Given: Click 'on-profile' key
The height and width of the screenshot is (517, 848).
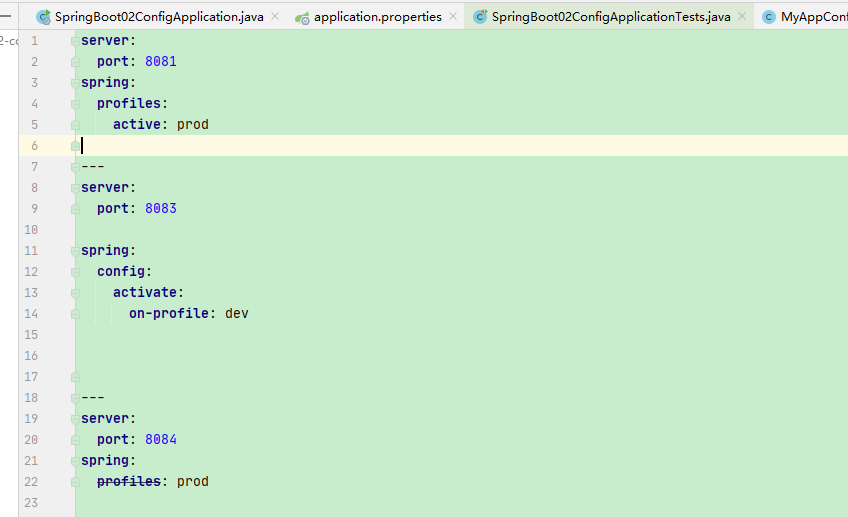Looking at the screenshot, I should 169,314.
